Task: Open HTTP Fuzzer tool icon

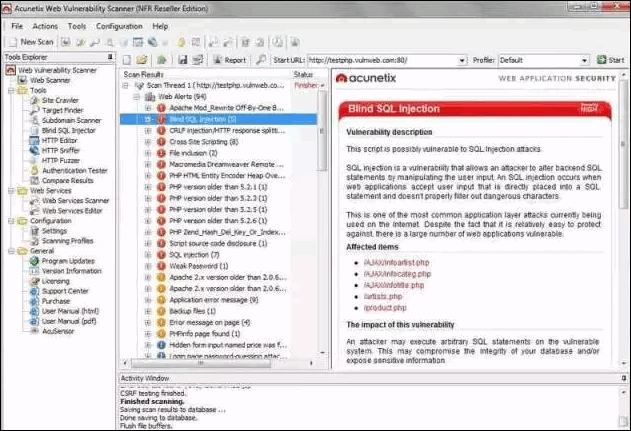Action: pos(35,161)
